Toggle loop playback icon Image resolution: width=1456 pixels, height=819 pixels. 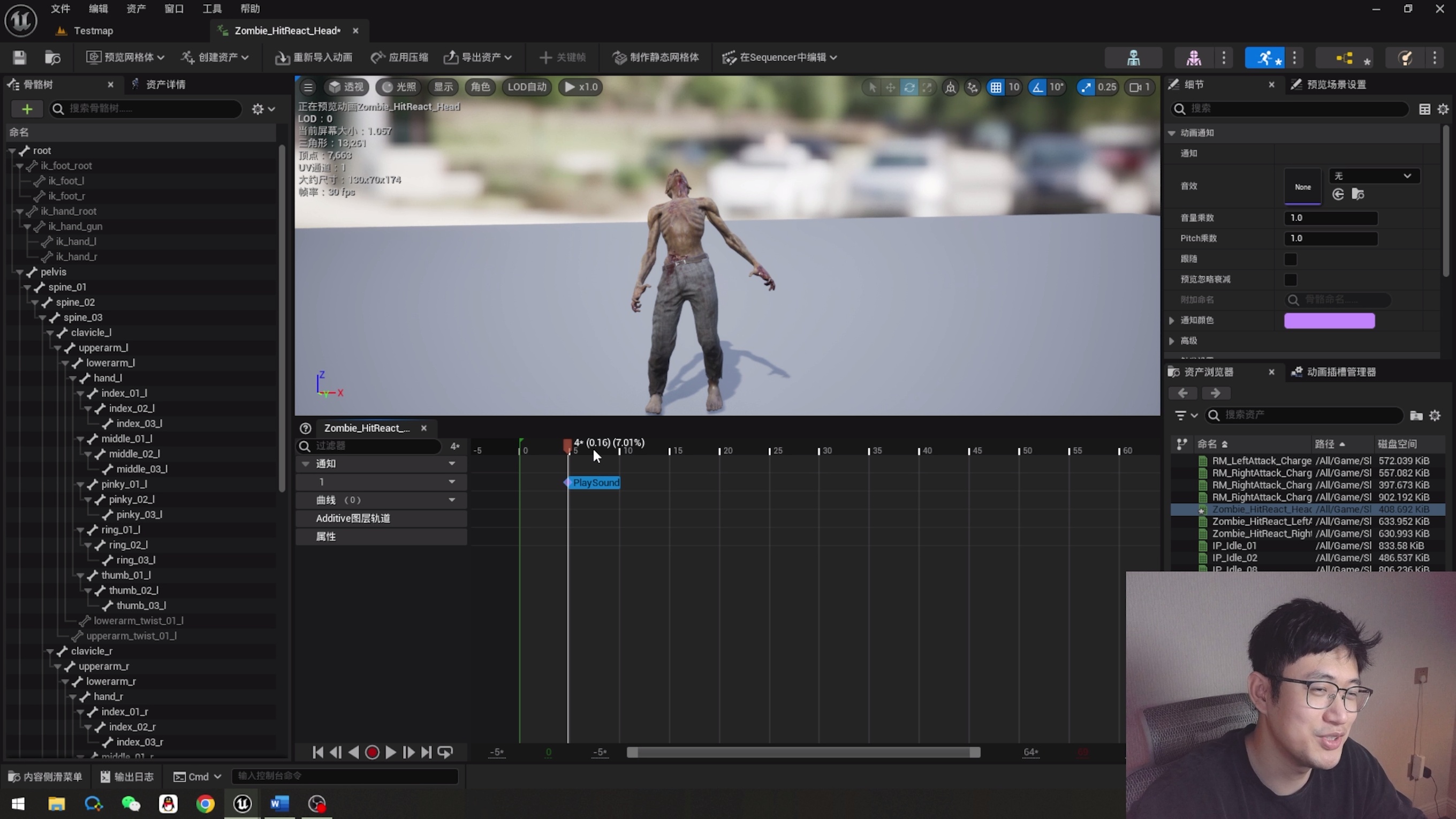(x=445, y=752)
